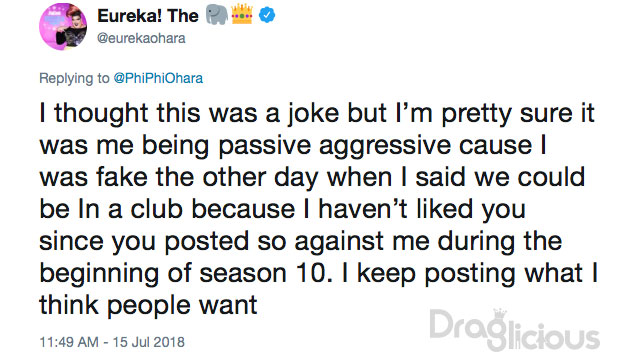Click the 'fake the other day' phrase
This screenshot has width=638, height=364.
click(x=207, y=177)
